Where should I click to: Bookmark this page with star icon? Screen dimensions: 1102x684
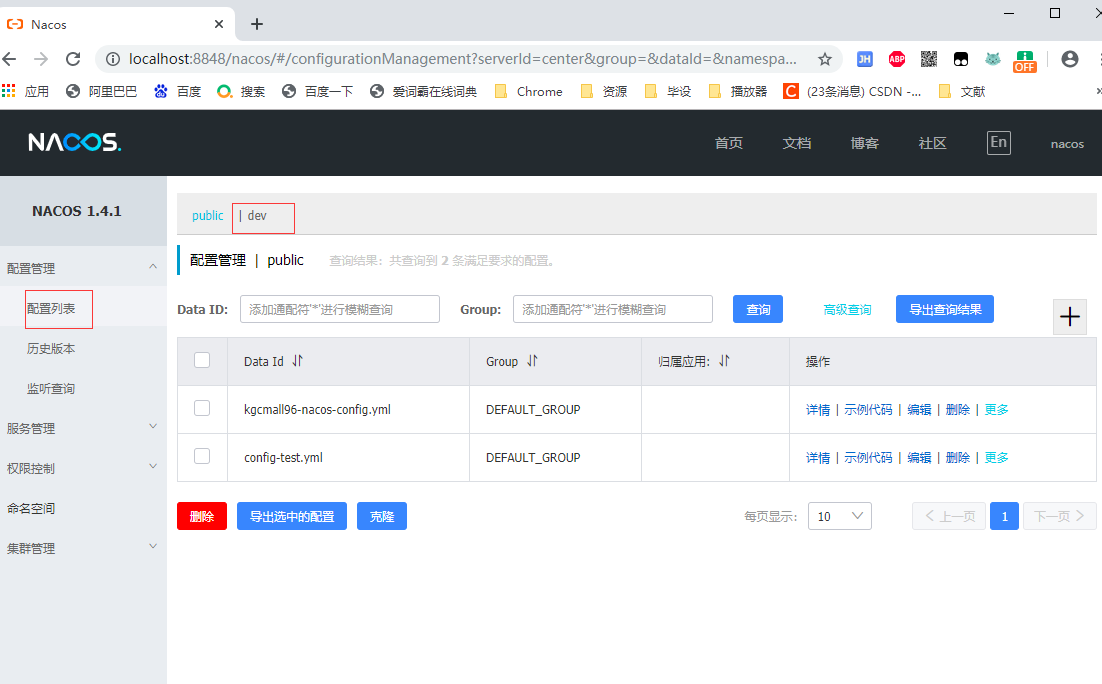pyautogui.click(x=825, y=59)
